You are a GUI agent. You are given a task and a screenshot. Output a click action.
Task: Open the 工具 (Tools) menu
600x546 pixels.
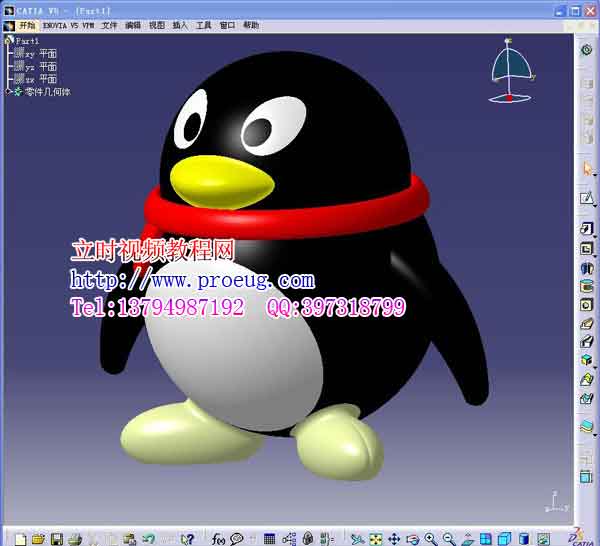tap(204, 25)
